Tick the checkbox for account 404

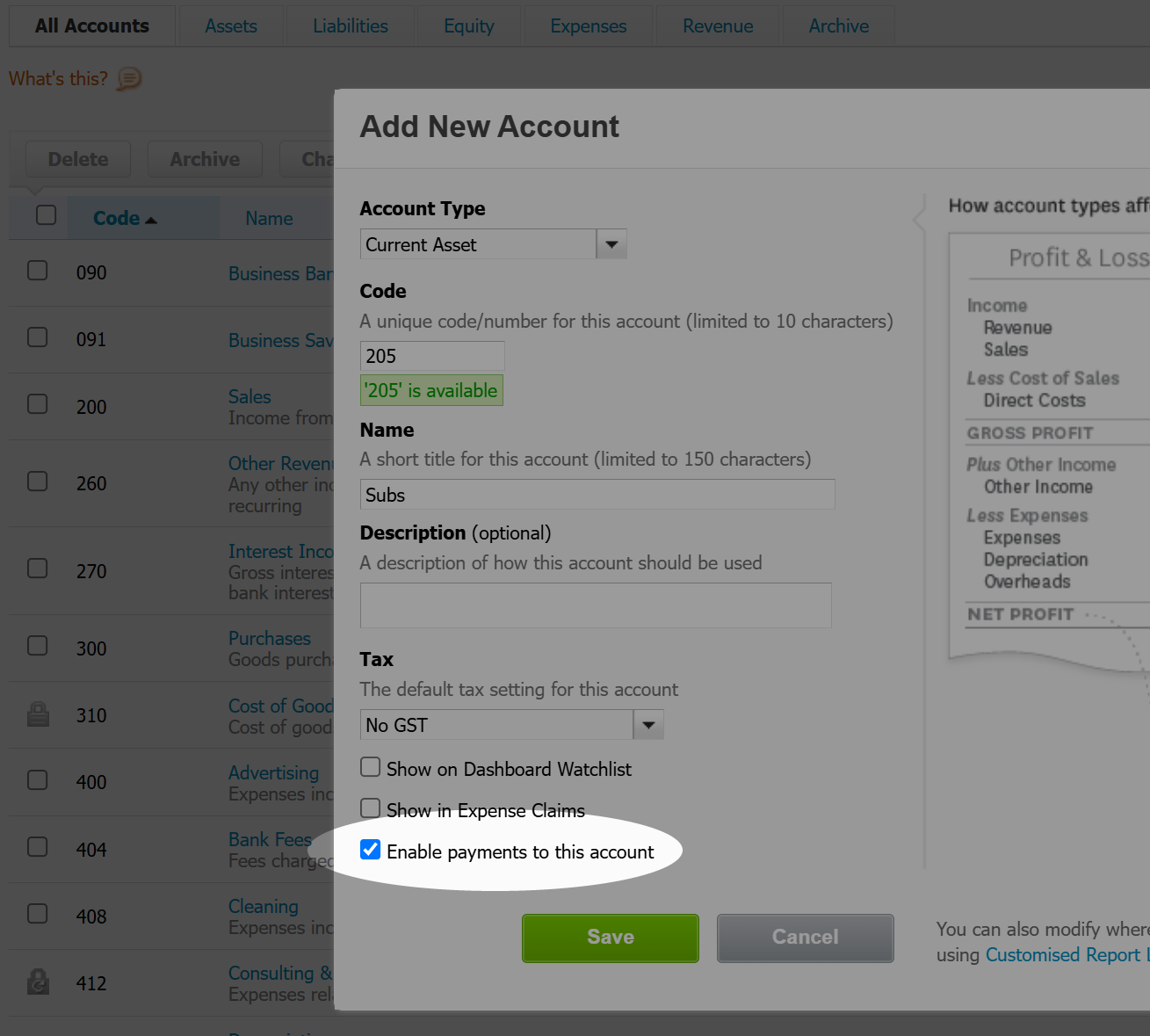click(37, 846)
